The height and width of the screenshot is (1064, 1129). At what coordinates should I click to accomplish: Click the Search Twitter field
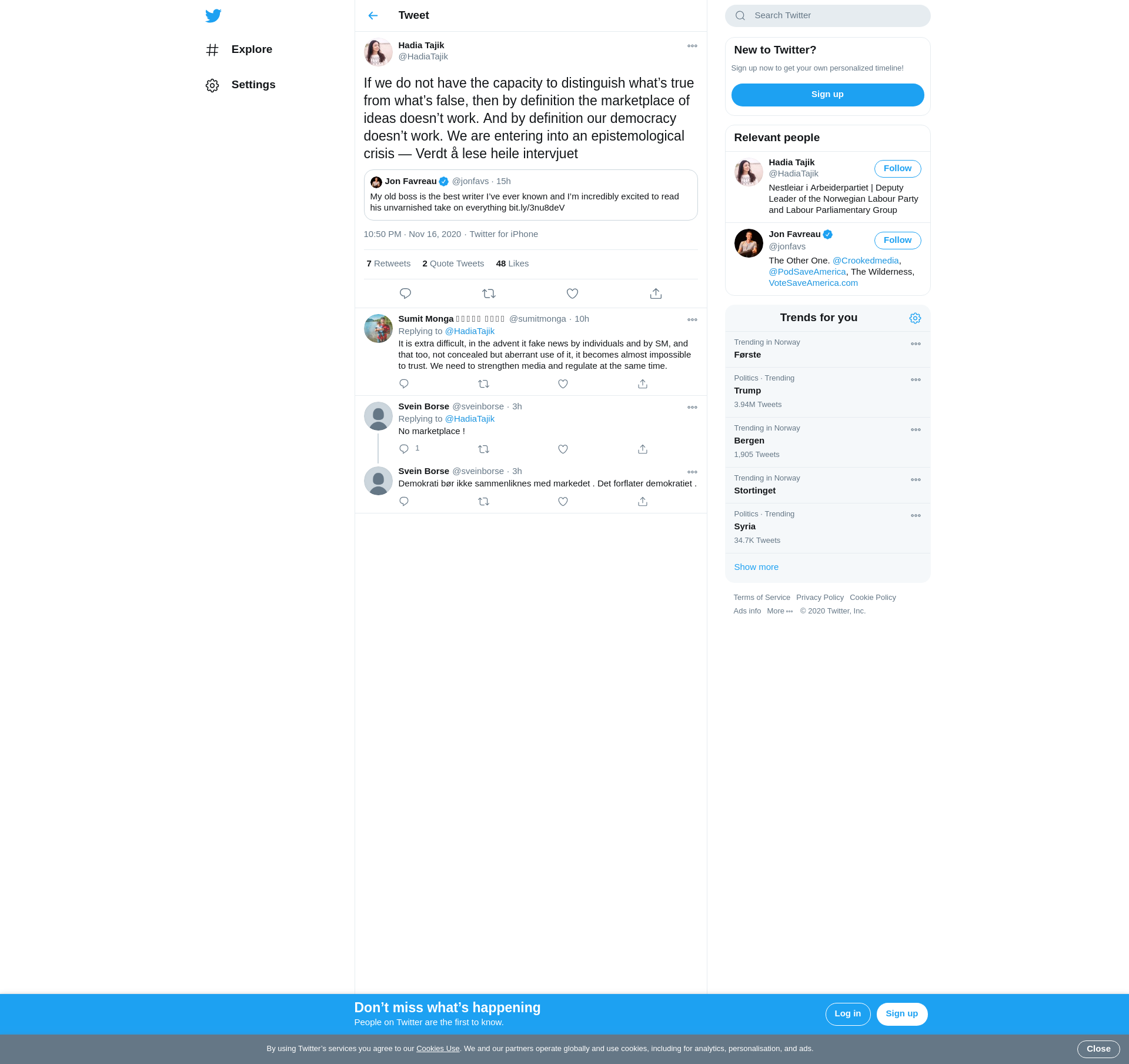coord(827,16)
